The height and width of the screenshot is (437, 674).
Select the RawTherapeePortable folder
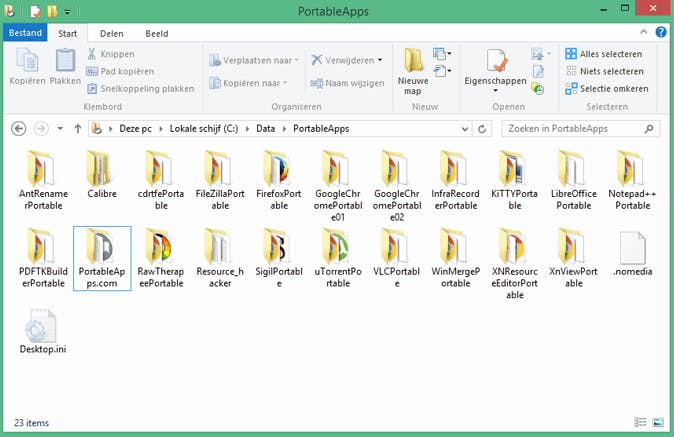161,258
